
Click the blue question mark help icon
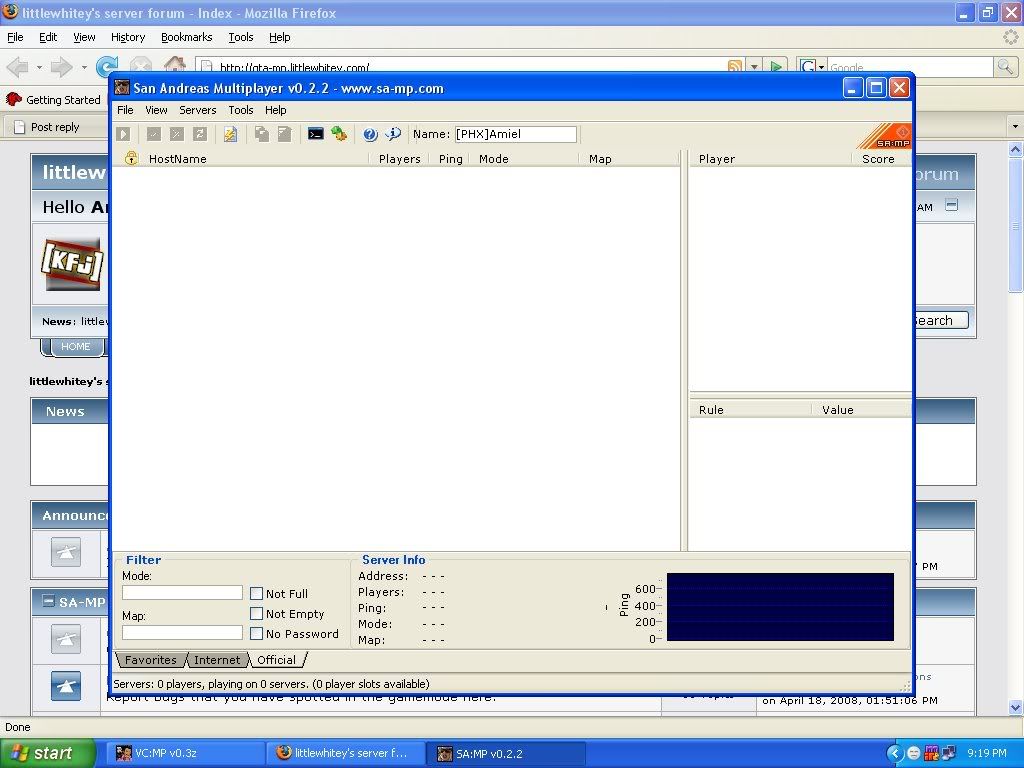(x=370, y=134)
